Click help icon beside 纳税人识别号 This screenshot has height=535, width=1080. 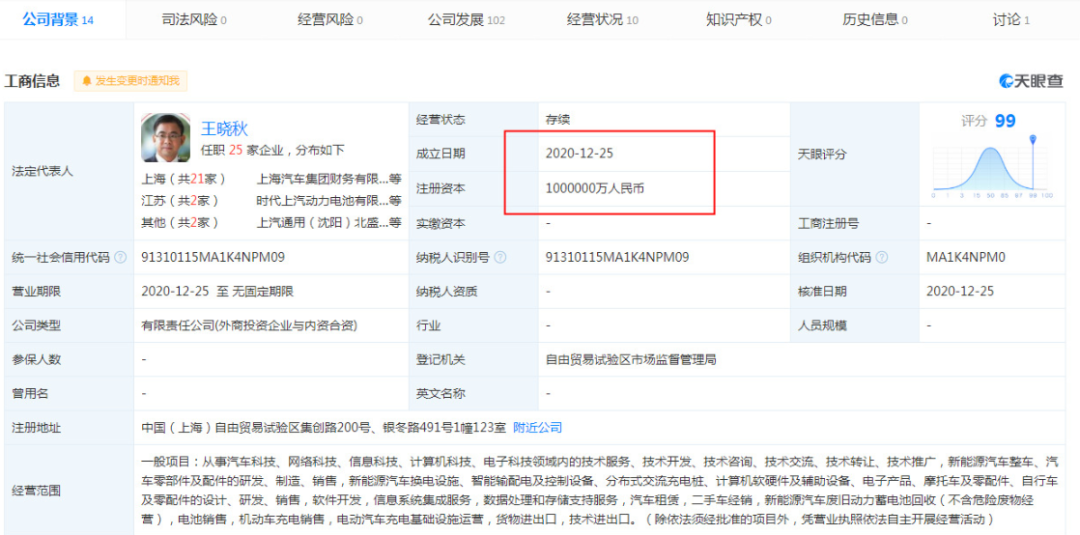pyautogui.click(x=500, y=257)
